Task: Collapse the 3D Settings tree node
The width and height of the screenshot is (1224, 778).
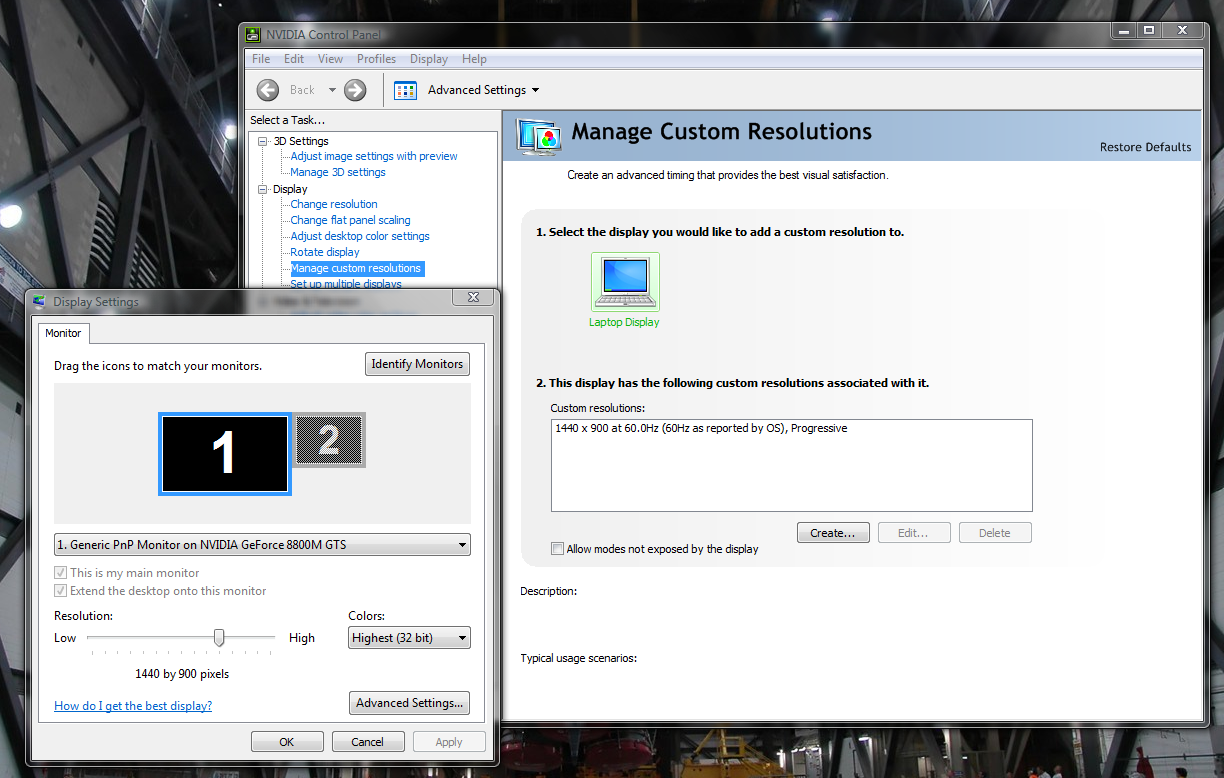Action: coord(263,141)
